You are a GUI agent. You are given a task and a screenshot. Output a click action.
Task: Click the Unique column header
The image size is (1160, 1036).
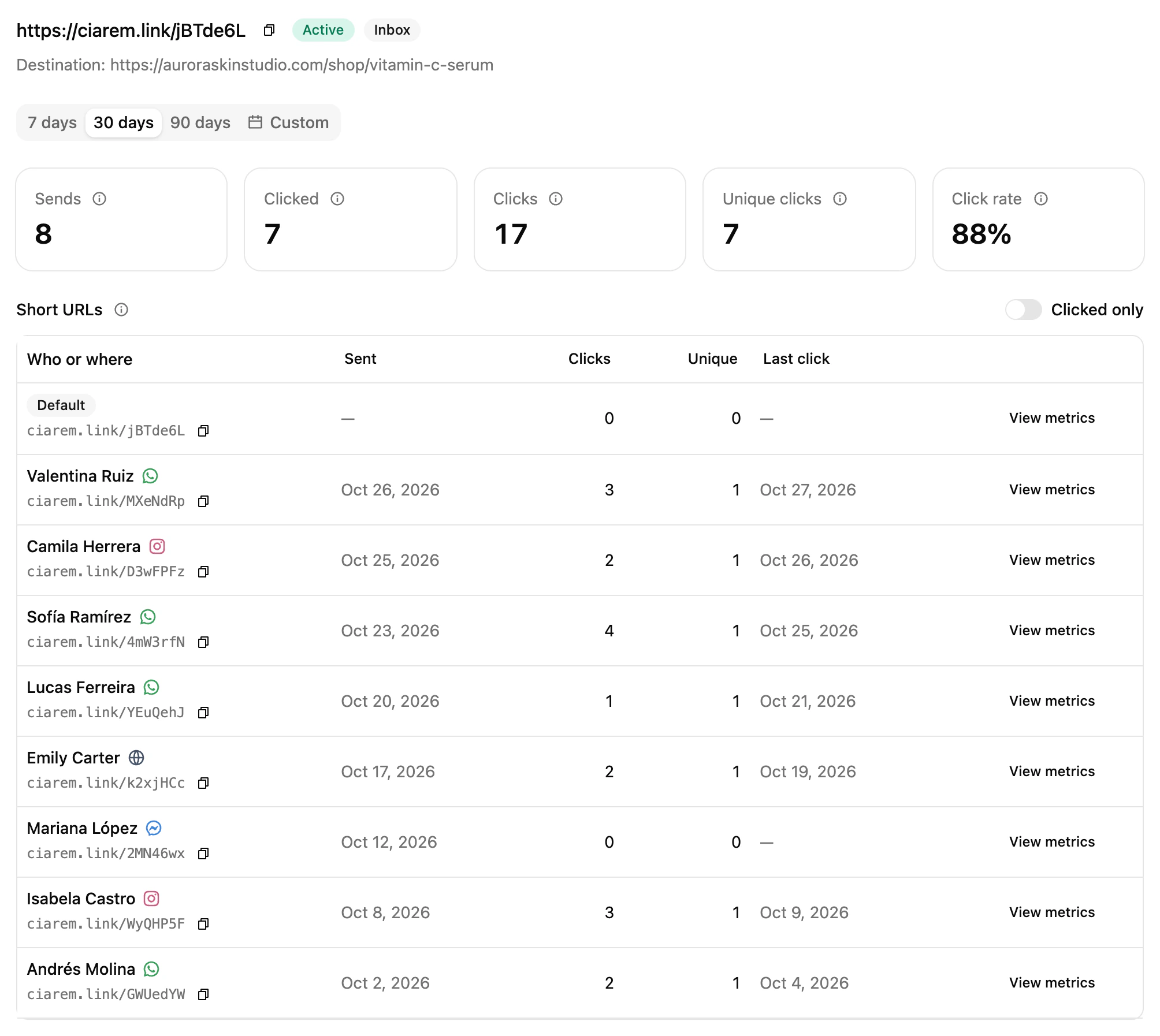712,359
